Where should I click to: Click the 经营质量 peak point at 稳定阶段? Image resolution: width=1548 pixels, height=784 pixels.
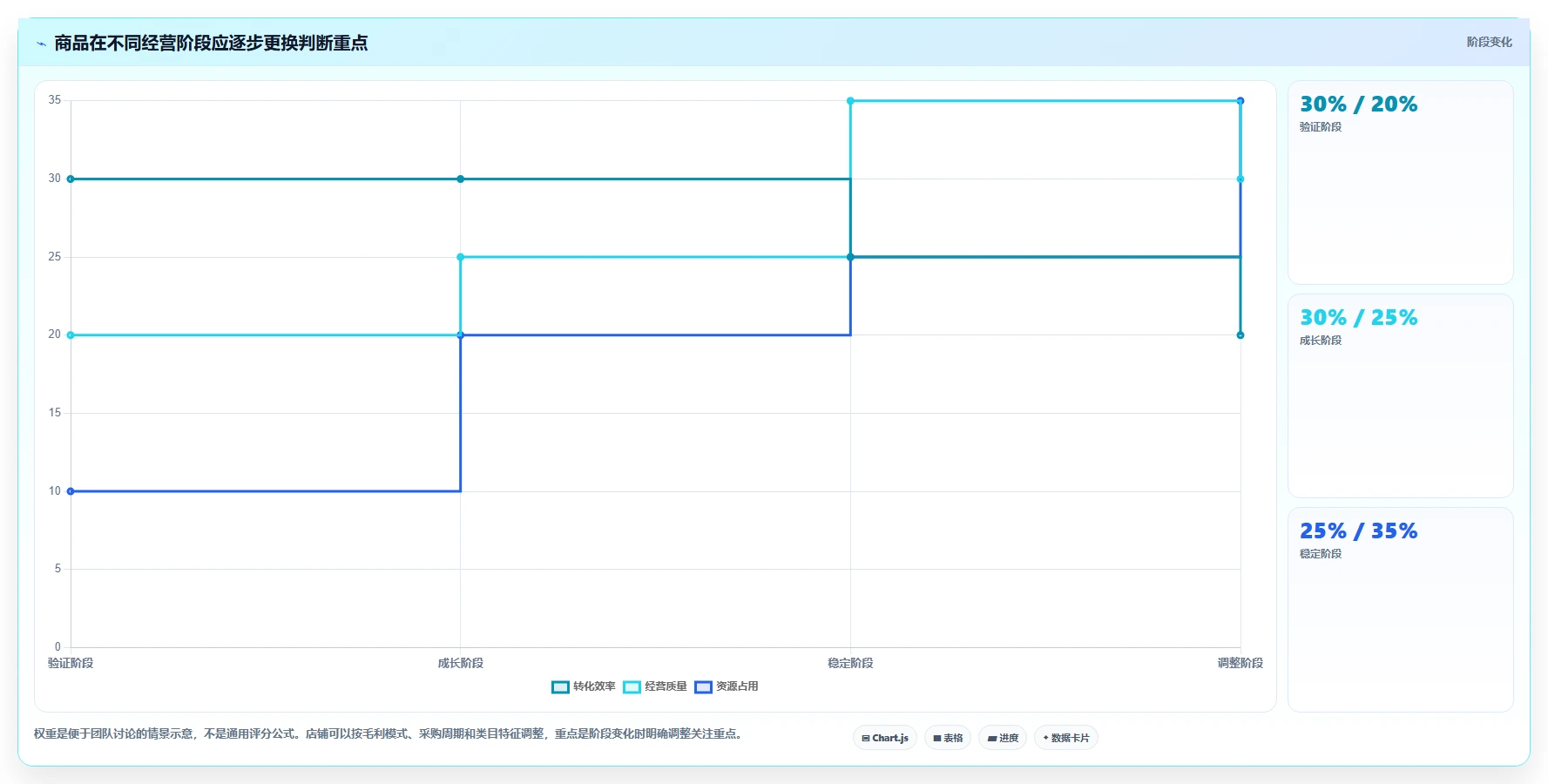(850, 101)
